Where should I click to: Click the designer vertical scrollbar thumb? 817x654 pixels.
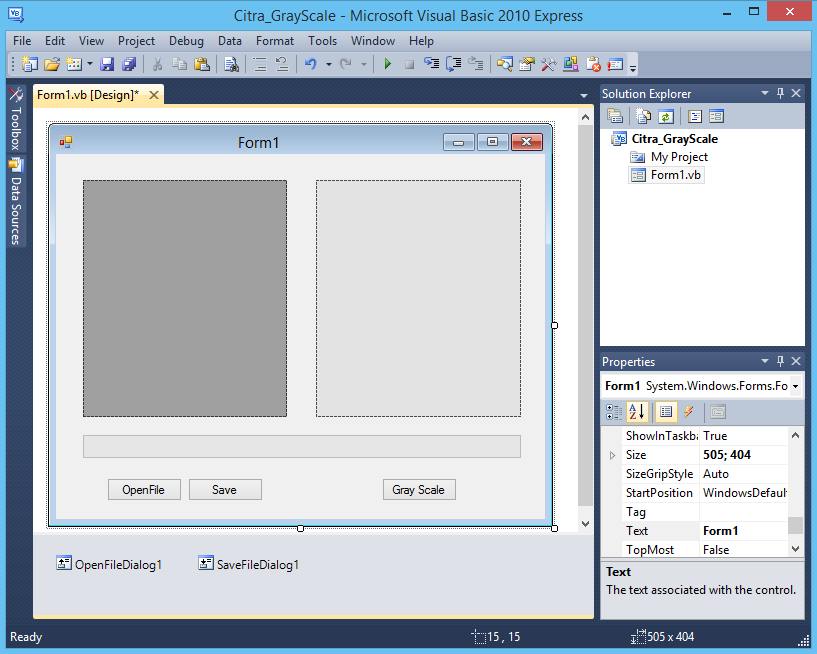click(585, 316)
